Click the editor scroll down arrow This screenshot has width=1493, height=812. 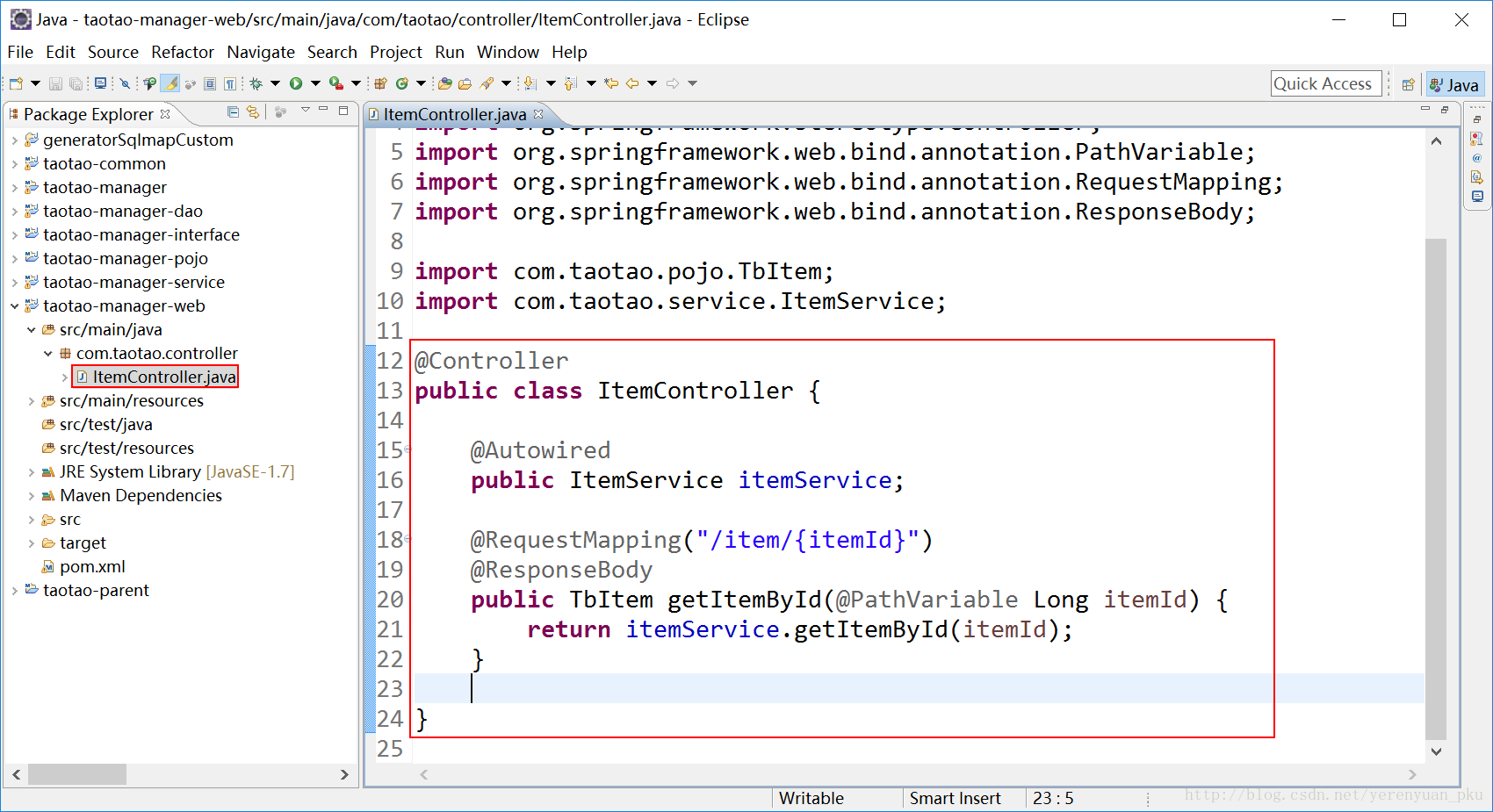pyautogui.click(x=1436, y=751)
